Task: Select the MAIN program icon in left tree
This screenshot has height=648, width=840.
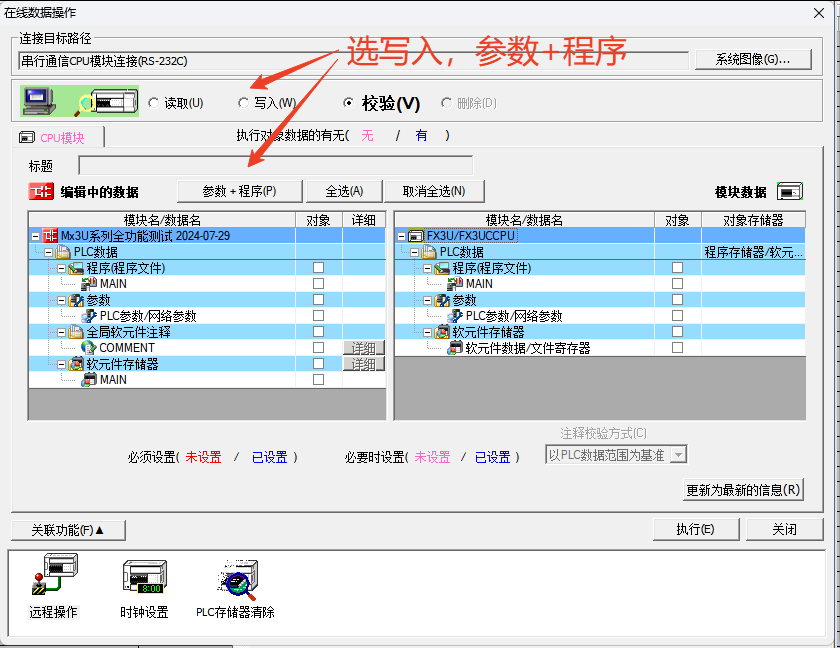Action: click(x=90, y=283)
